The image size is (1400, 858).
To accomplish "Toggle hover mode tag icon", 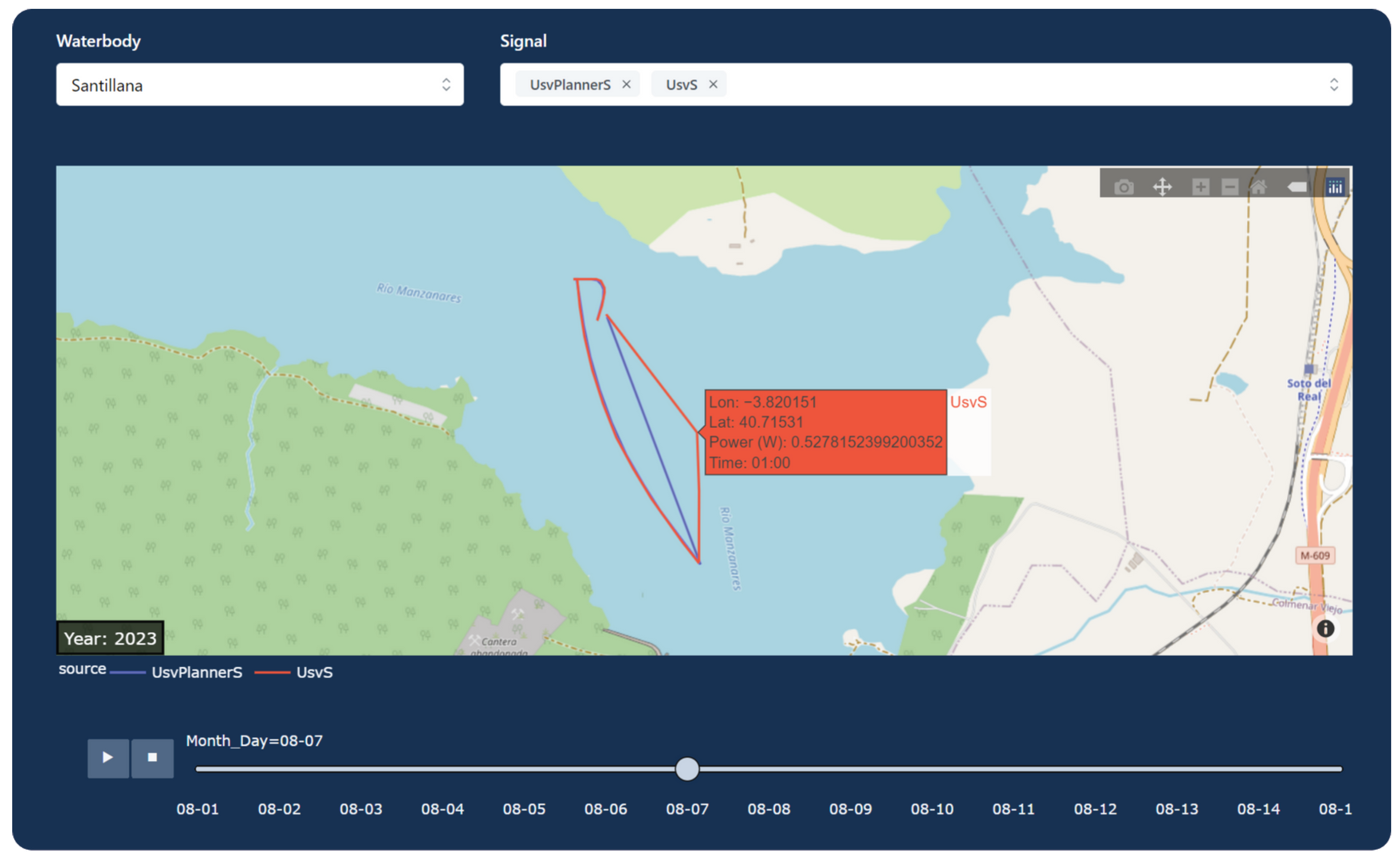I will click(x=1297, y=187).
